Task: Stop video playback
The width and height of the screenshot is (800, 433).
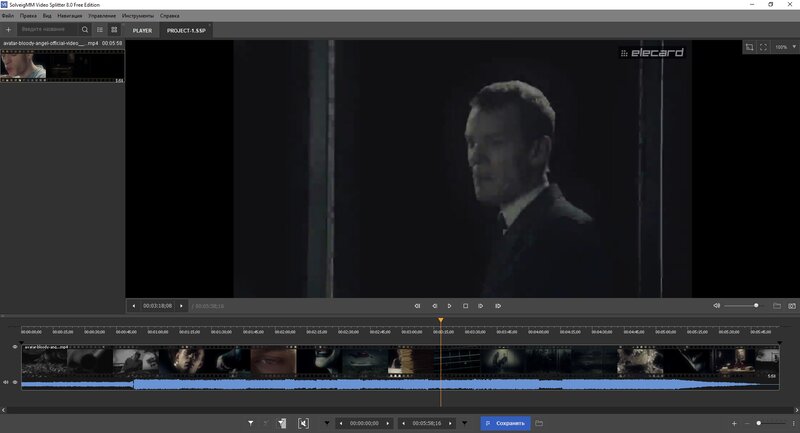Action: (x=465, y=306)
